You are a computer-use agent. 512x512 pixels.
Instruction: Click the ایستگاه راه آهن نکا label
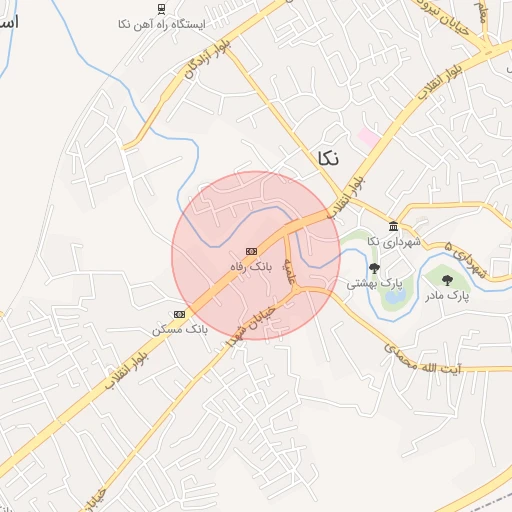pos(162,24)
